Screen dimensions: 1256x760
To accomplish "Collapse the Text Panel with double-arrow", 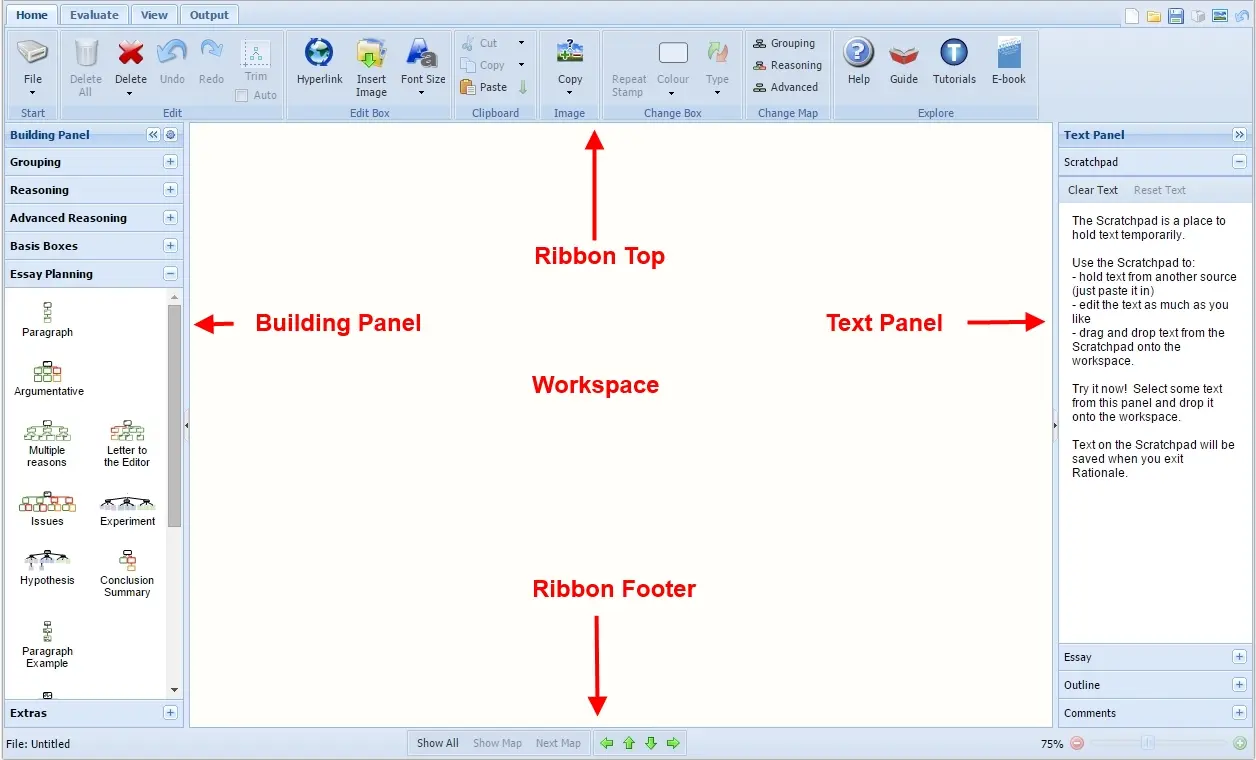I will (x=1239, y=135).
